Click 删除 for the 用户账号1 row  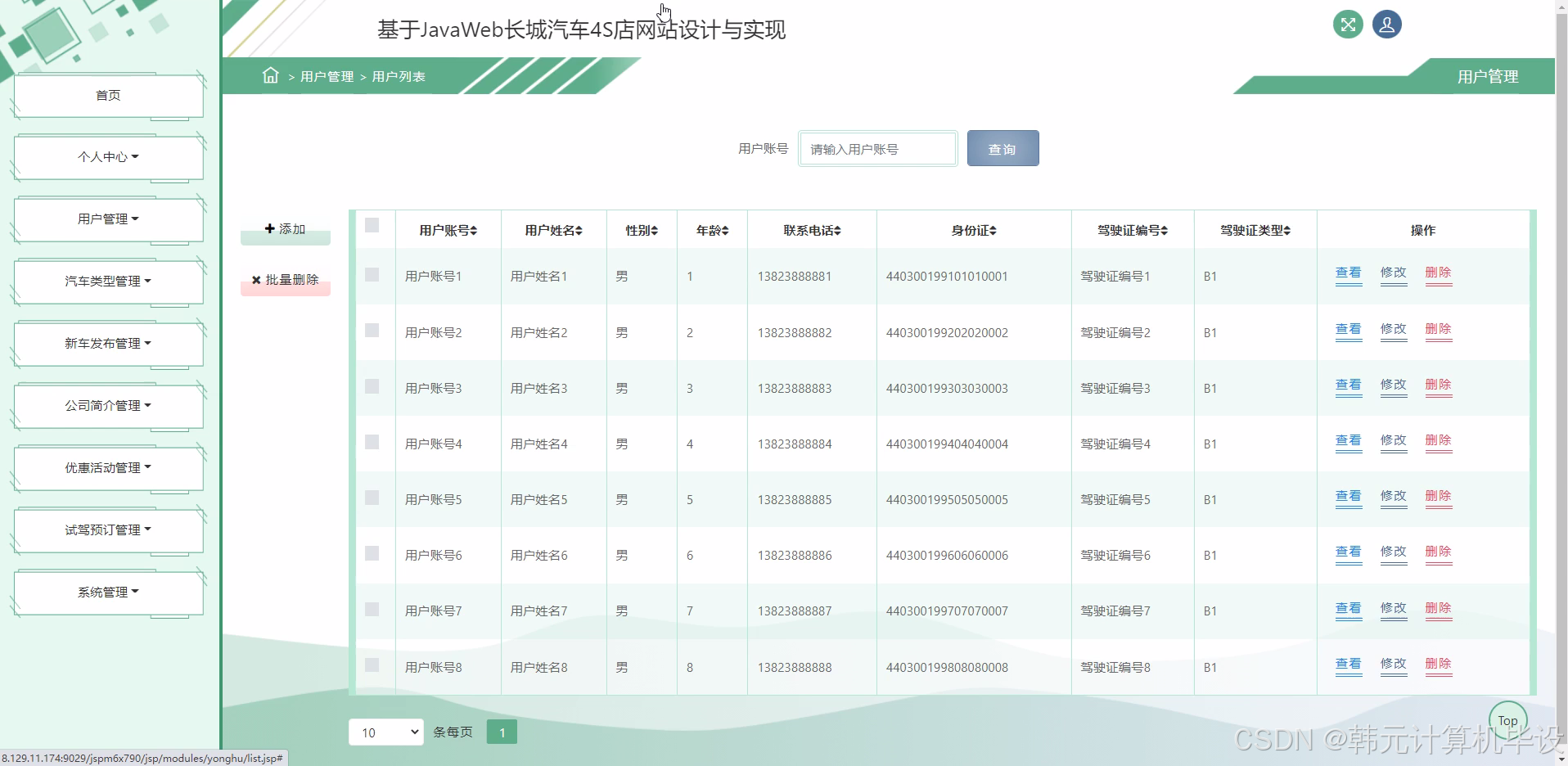(1438, 273)
